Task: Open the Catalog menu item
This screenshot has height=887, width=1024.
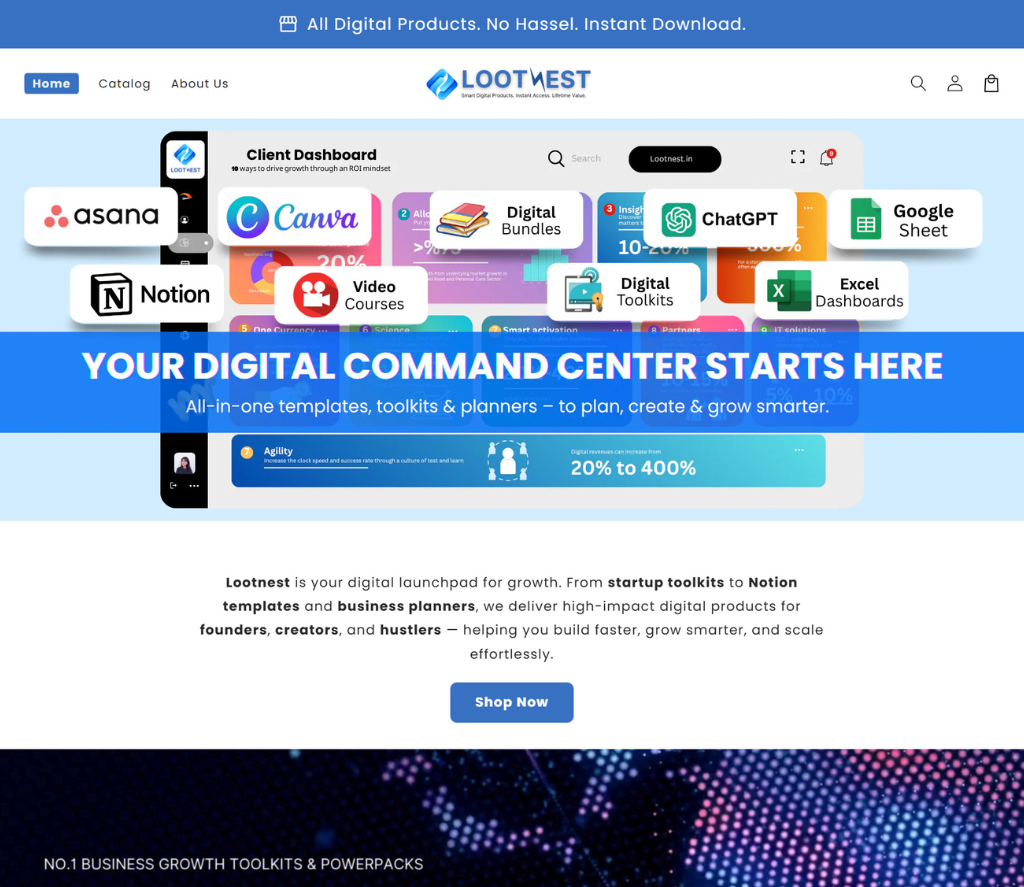Action: pos(124,84)
